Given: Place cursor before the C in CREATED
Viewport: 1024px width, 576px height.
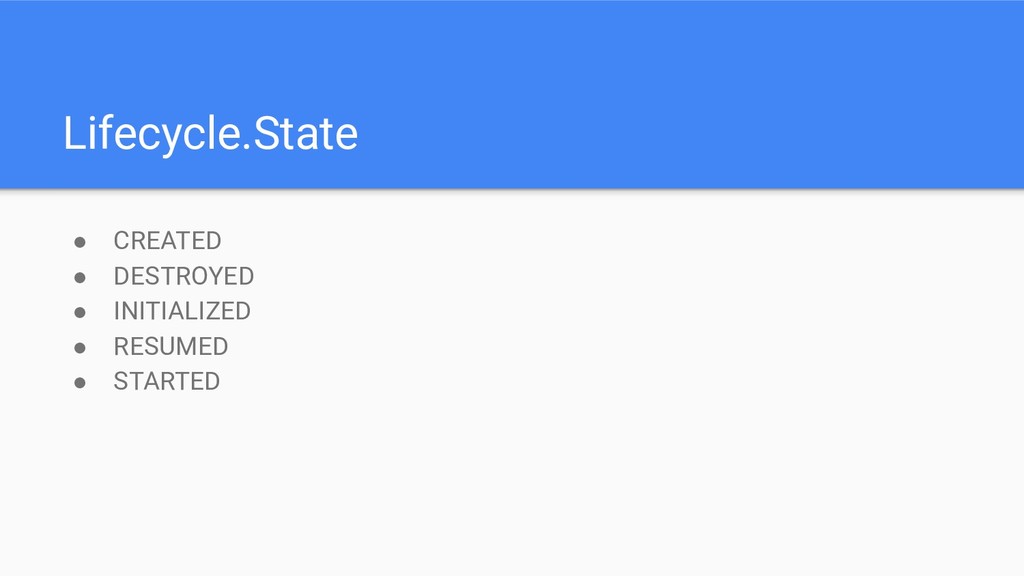Looking at the screenshot, I should click(114, 241).
